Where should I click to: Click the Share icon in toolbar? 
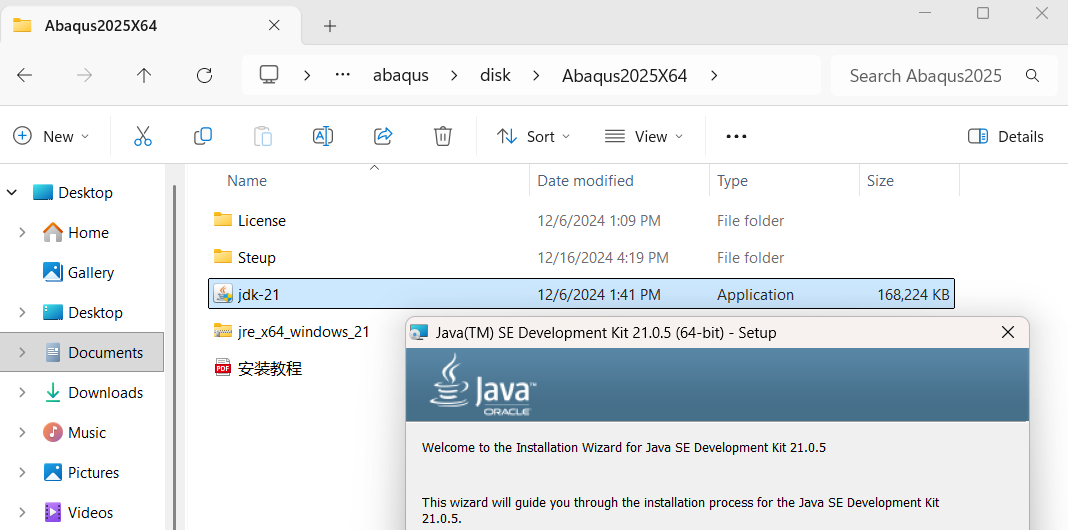[x=383, y=136]
